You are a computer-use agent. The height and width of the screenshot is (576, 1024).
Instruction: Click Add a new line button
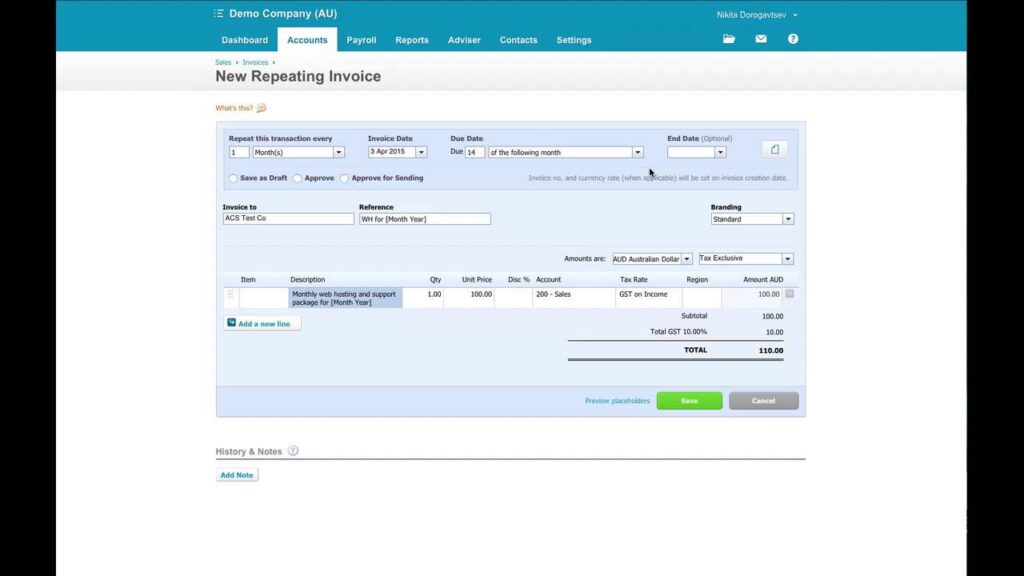[x=262, y=324]
